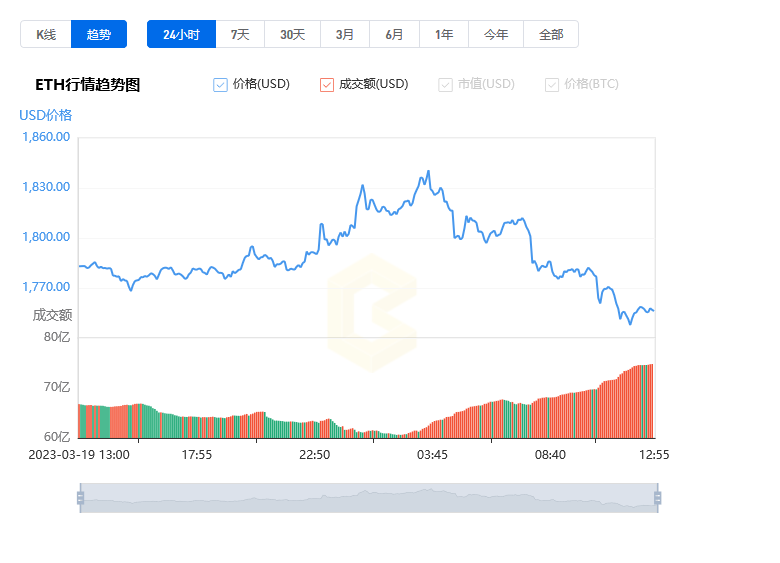Image resolution: width=780 pixels, height=563 pixels.
Task: Click the price line peak near 03:45
Action: click(x=428, y=172)
